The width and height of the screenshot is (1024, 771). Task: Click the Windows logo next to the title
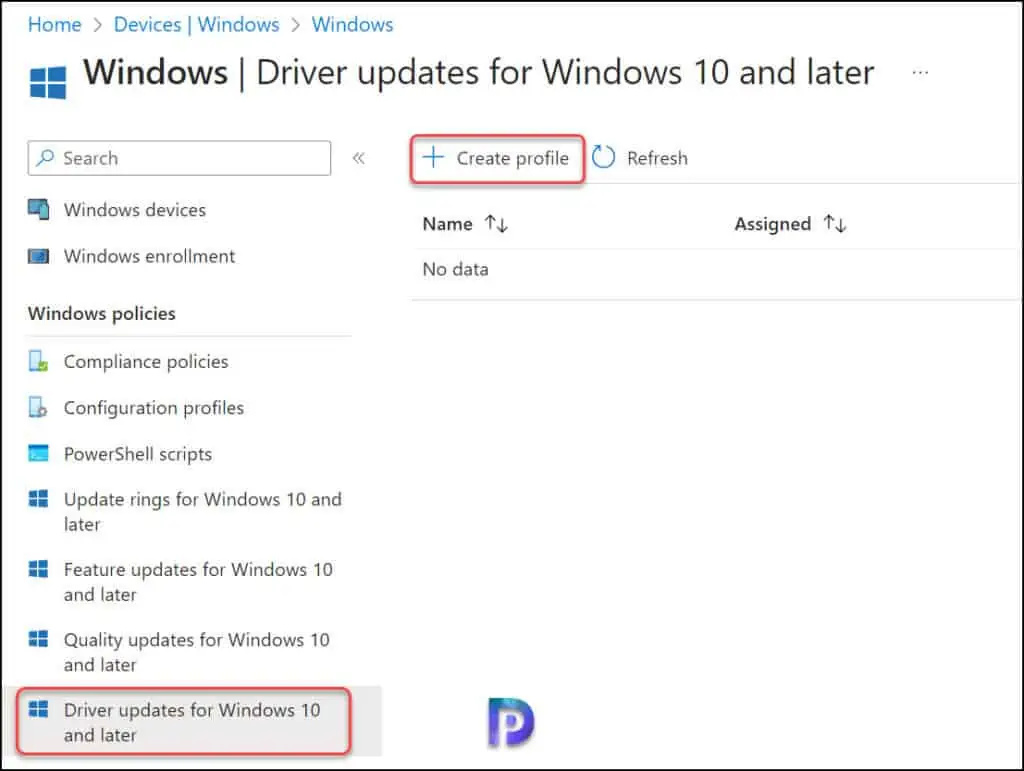point(48,82)
